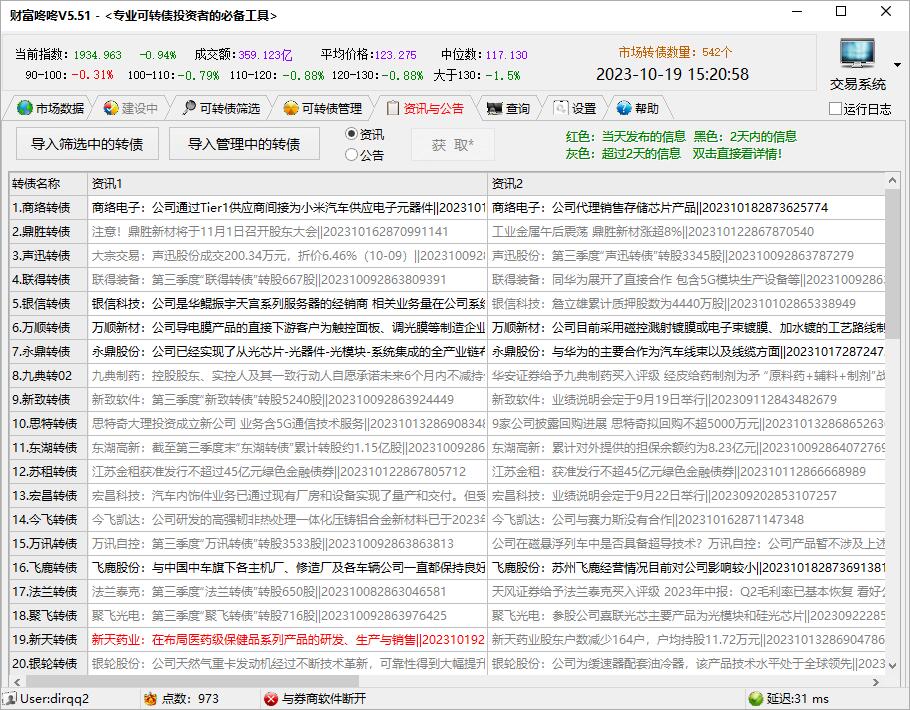Open the 建设中 tab
The width and height of the screenshot is (910, 710).
(x=131, y=108)
